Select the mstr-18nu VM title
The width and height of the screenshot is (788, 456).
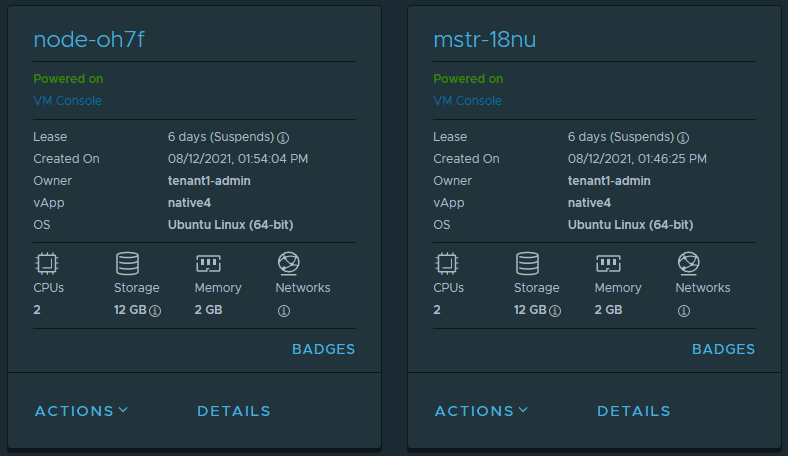click(x=482, y=39)
